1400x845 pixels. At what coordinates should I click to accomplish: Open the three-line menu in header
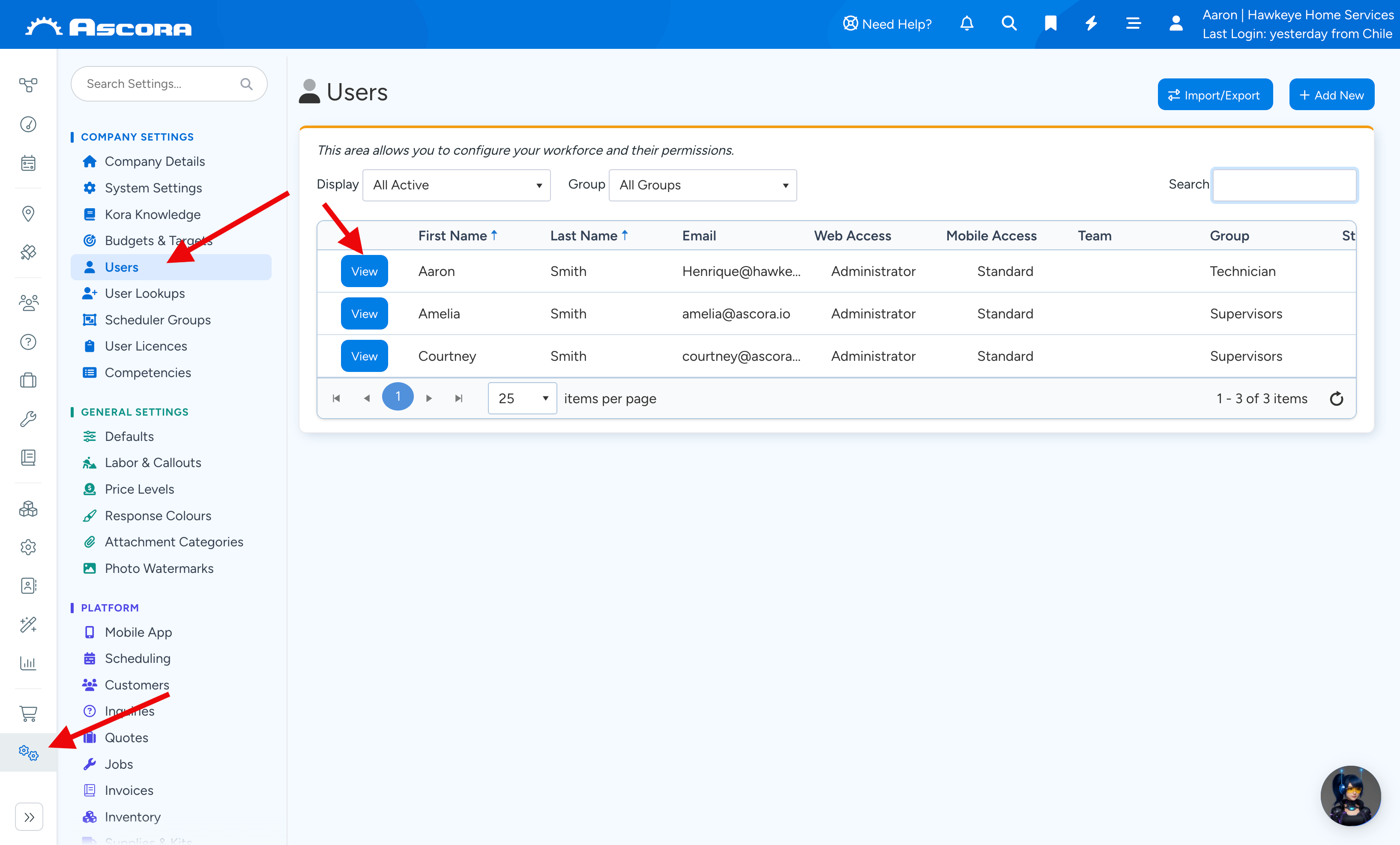pyautogui.click(x=1134, y=23)
